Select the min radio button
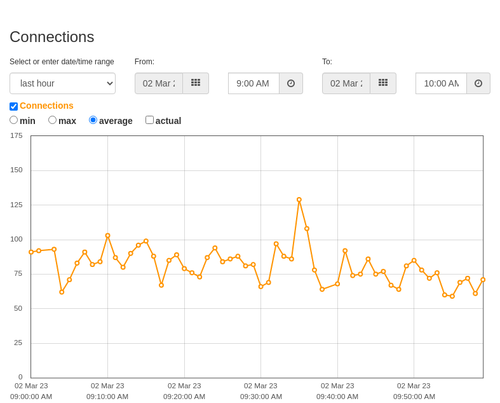This screenshot has height=403, width=500. coord(14,120)
